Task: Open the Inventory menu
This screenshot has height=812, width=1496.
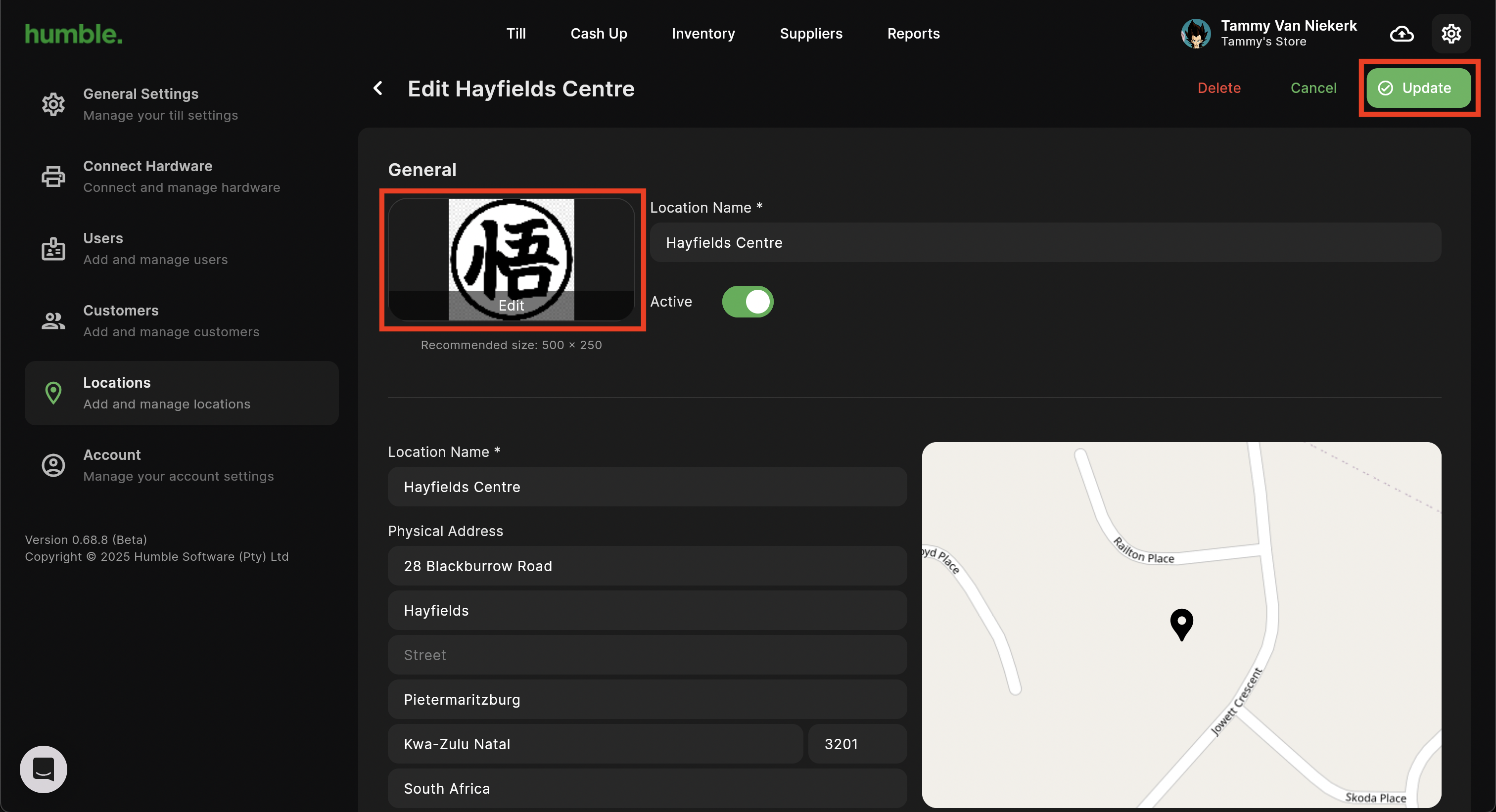Action: point(703,34)
